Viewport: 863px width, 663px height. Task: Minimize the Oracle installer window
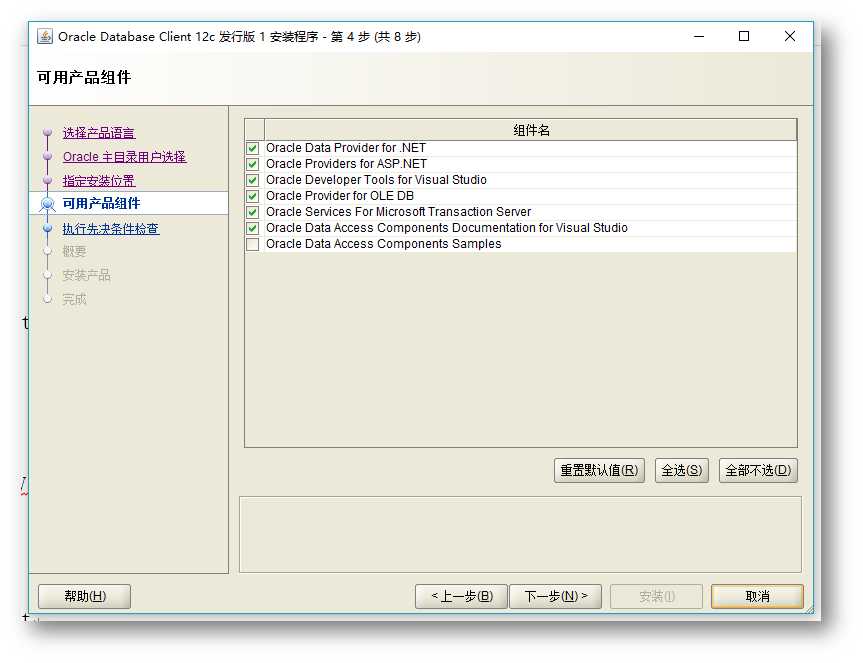pos(699,36)
